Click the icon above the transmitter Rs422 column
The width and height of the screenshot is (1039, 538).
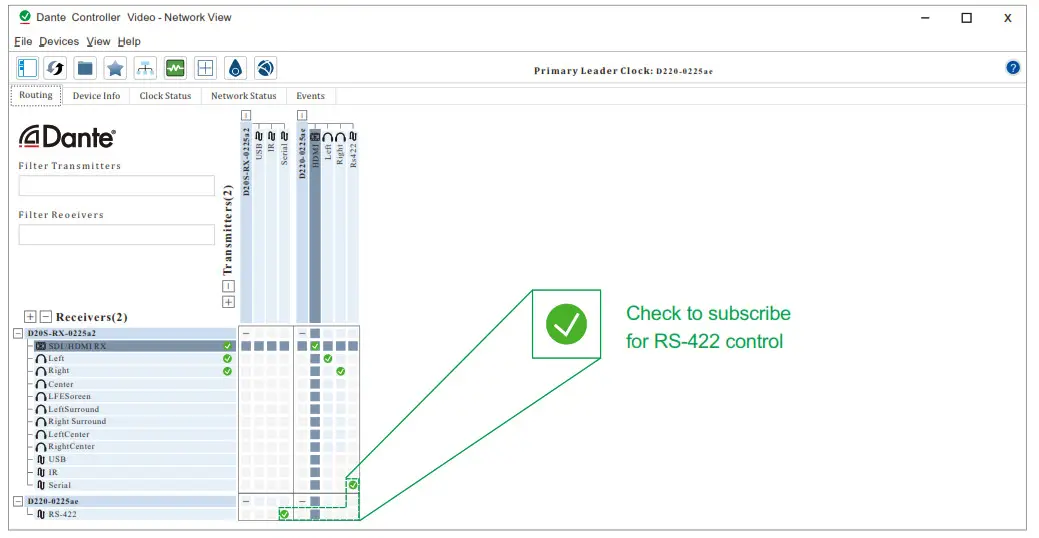click(353, 136)
